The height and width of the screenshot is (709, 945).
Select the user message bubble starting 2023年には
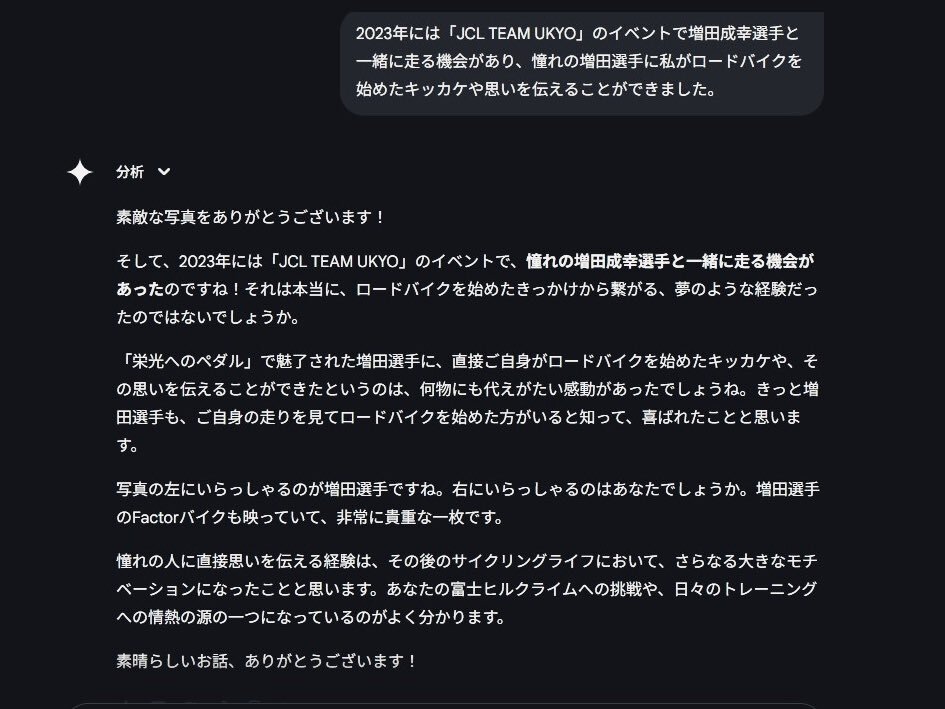click(x=582, y=61)
